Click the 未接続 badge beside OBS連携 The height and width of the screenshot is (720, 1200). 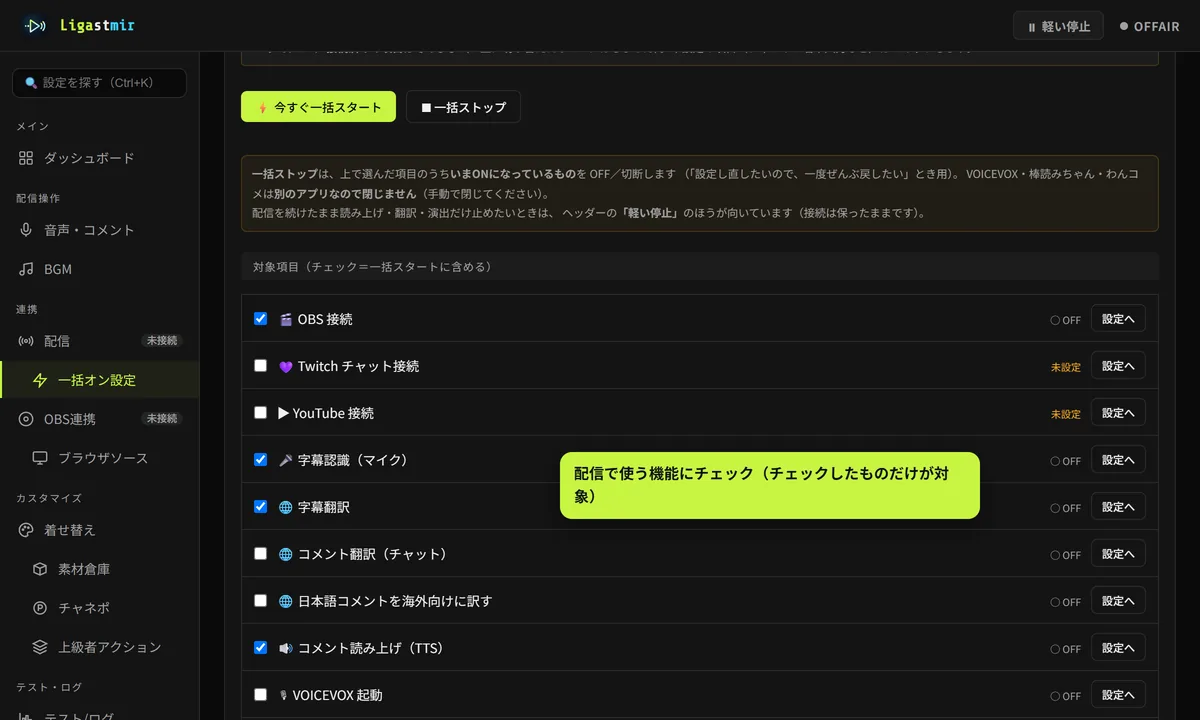coord(162,419)
